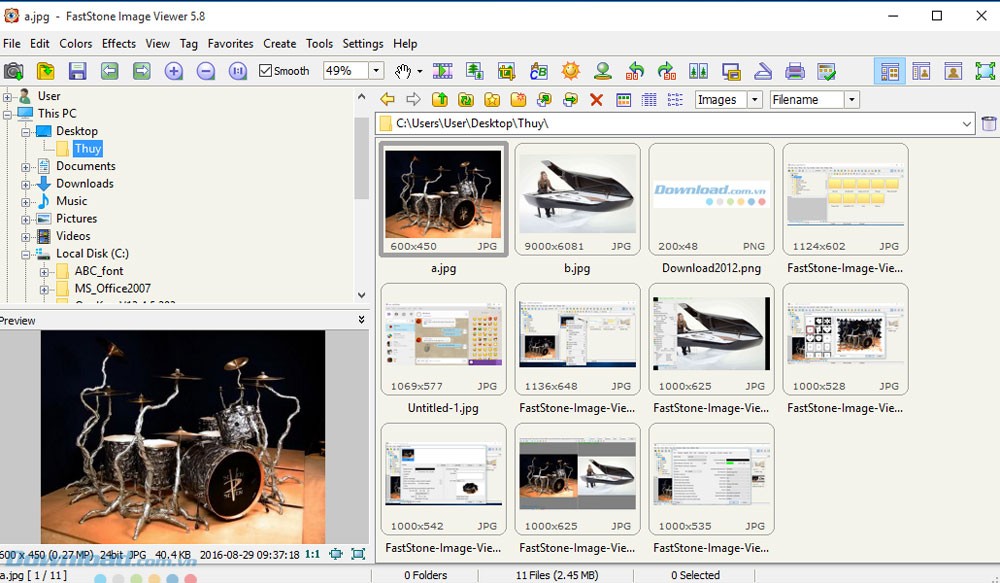This screenshot has height=583, width=1000.
Task: Open the Compare Images tool icon
Action: pyautogui.click(x=697, y=70)
